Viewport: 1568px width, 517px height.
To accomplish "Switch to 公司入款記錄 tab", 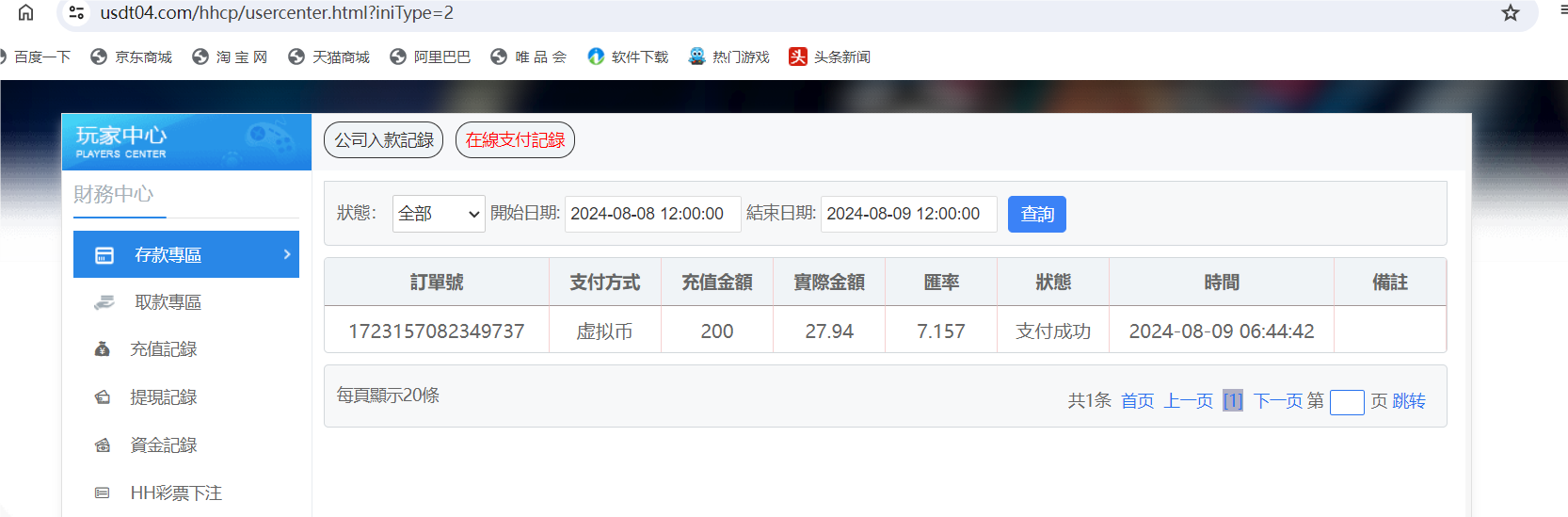I will tap(383, 140).
